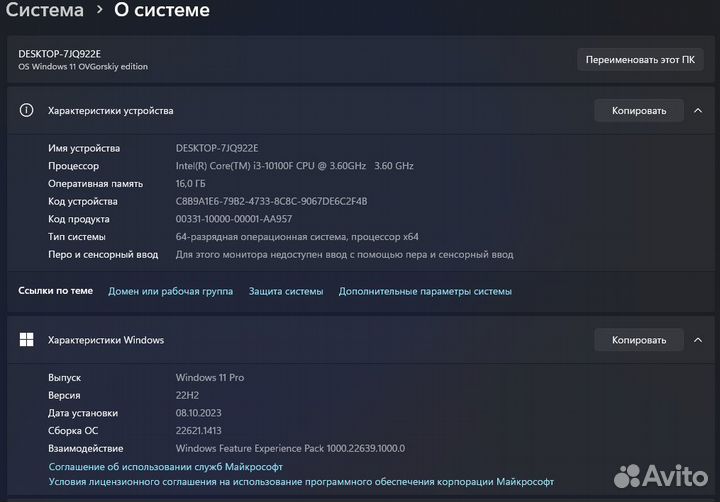Open the Домен или рабочая группа link
The height and width of the screenshot is (502, 720).
(x=170, y=291)
